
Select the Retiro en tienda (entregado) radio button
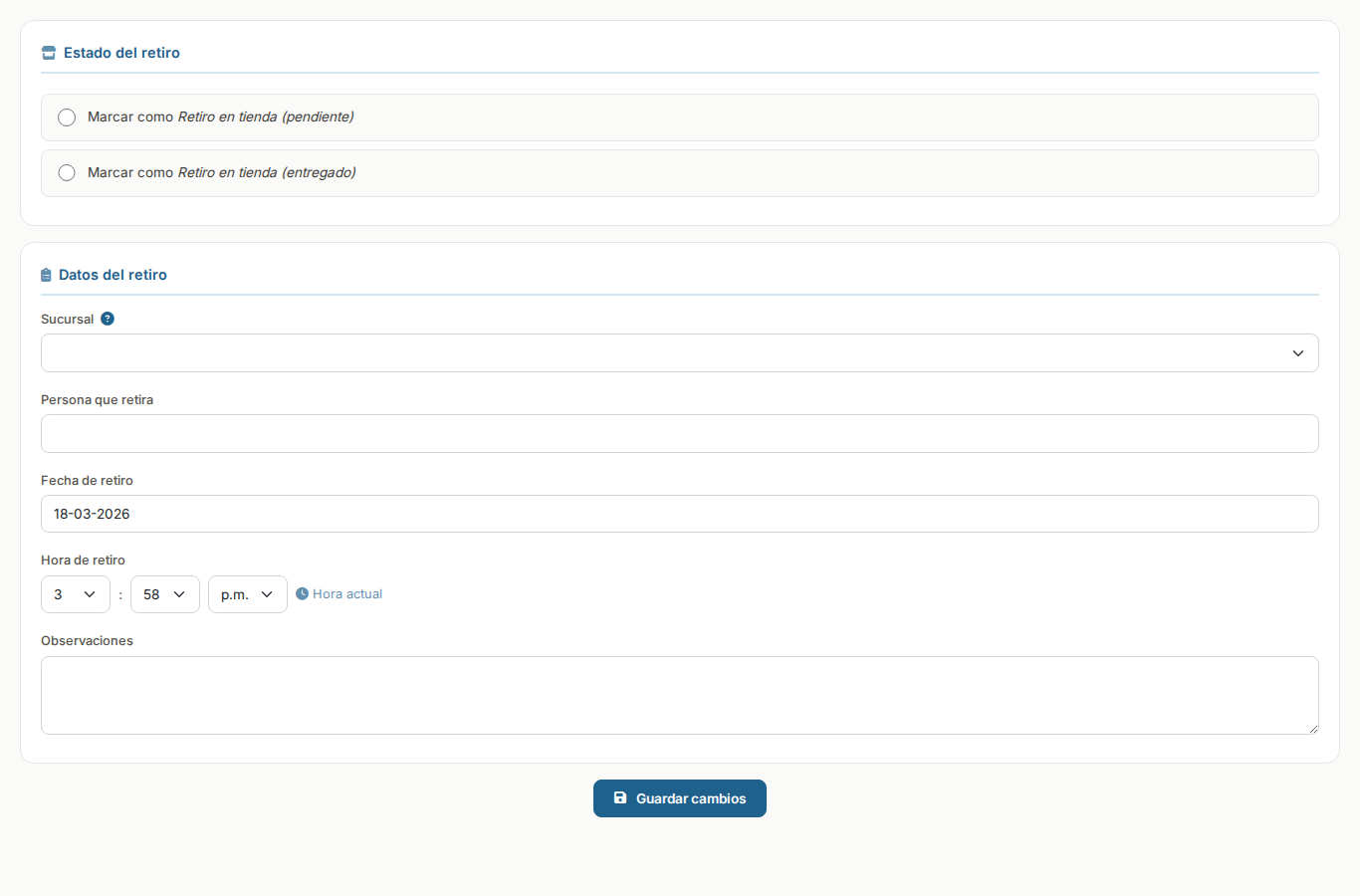tap(67, 173)
